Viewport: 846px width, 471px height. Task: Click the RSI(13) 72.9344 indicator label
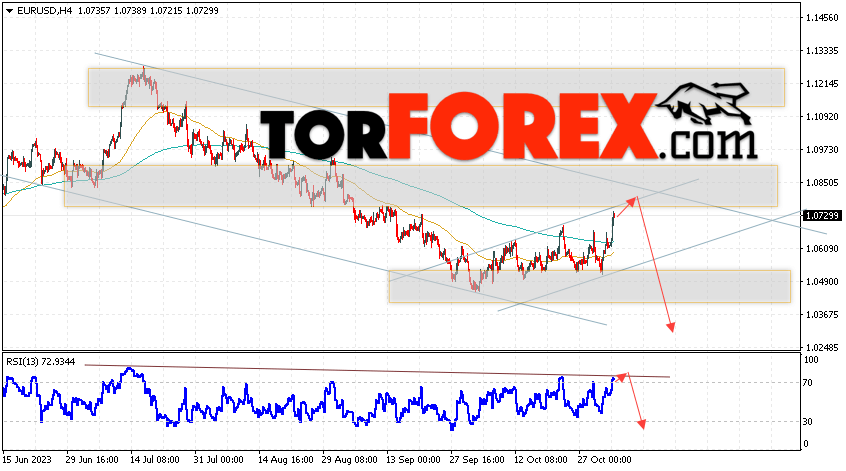click(x=40, y=361)
